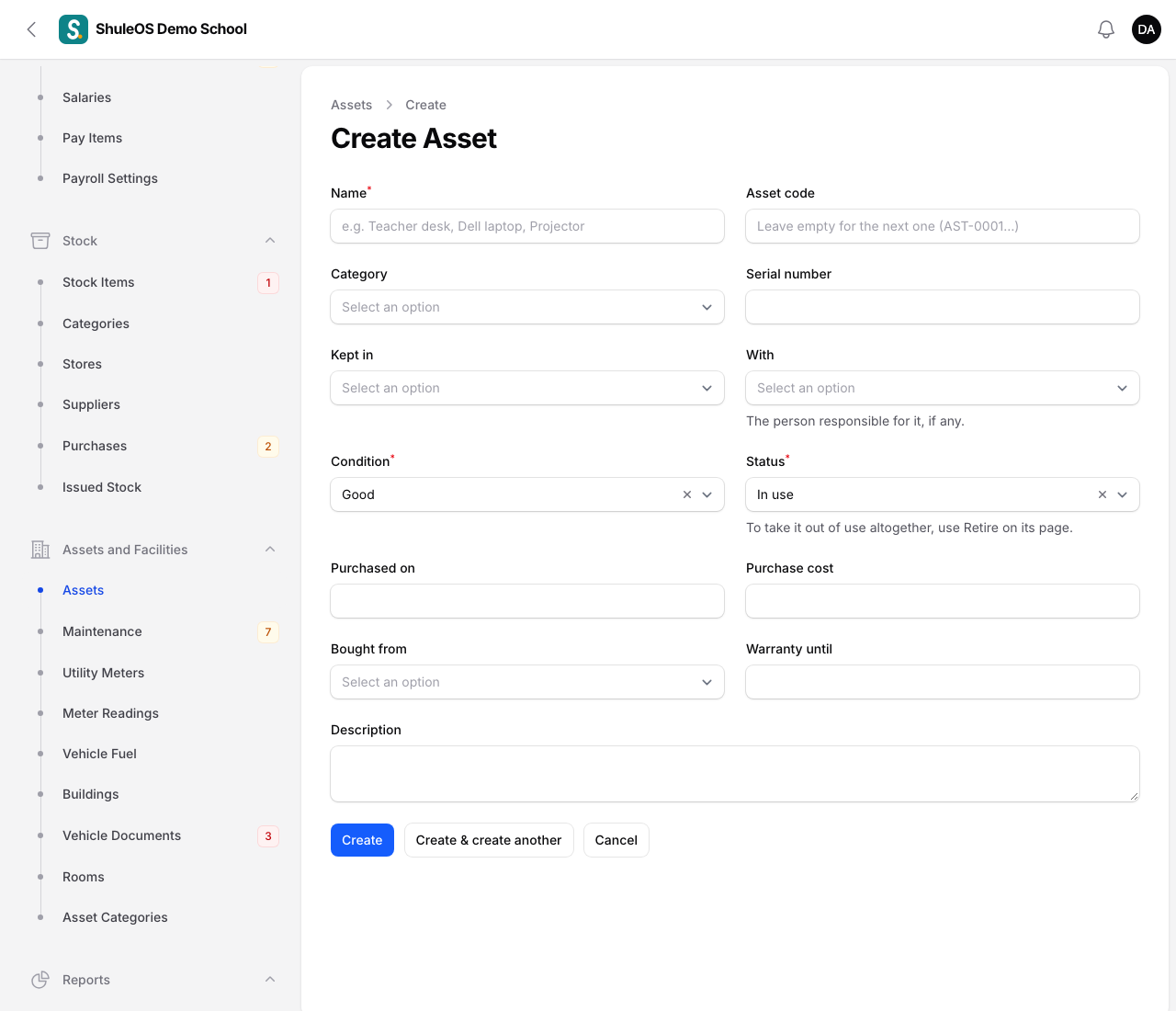The image size is (1176, 1011).
Task: Open Buildings
Action: click(90, 794)
